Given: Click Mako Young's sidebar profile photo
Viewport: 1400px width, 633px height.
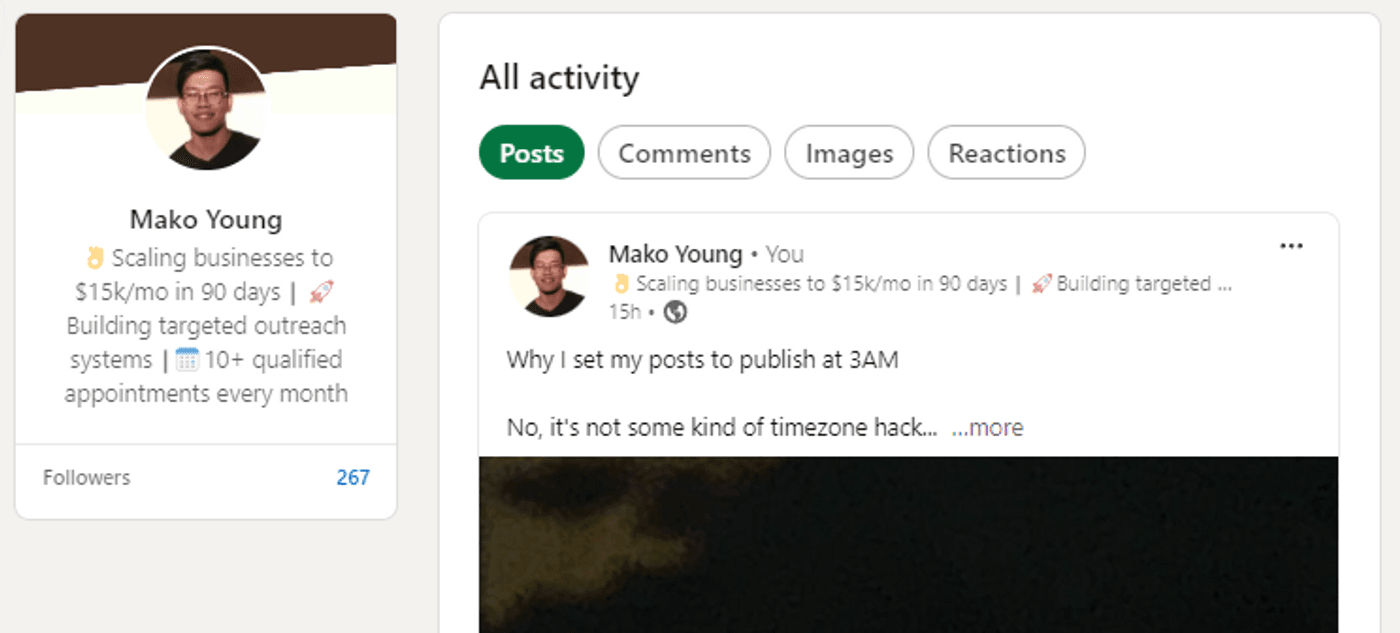Looking at the screenshot, I should pos(207,109).
